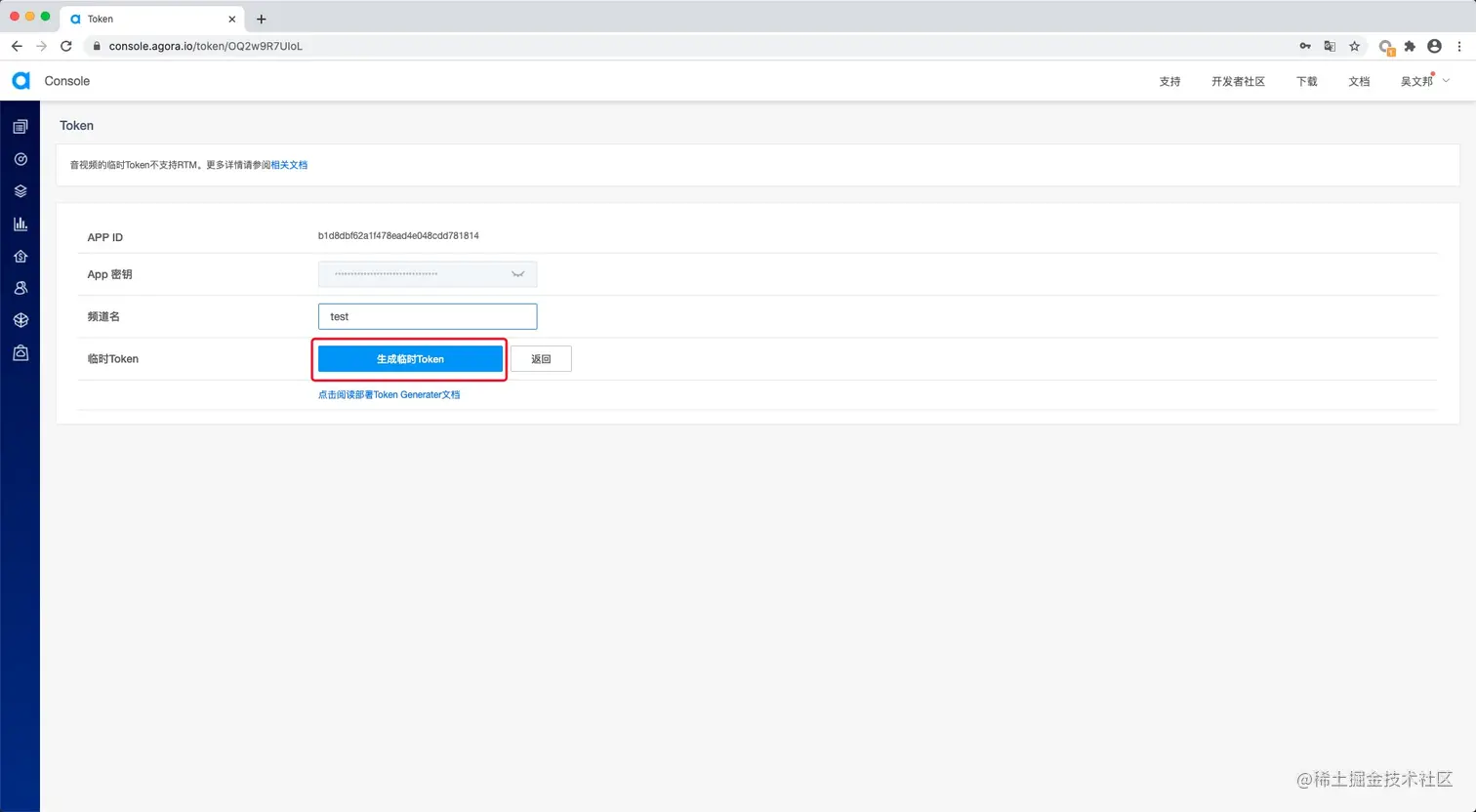
Task: Click the saved password key icon
Action: [x=1305, y=46]
